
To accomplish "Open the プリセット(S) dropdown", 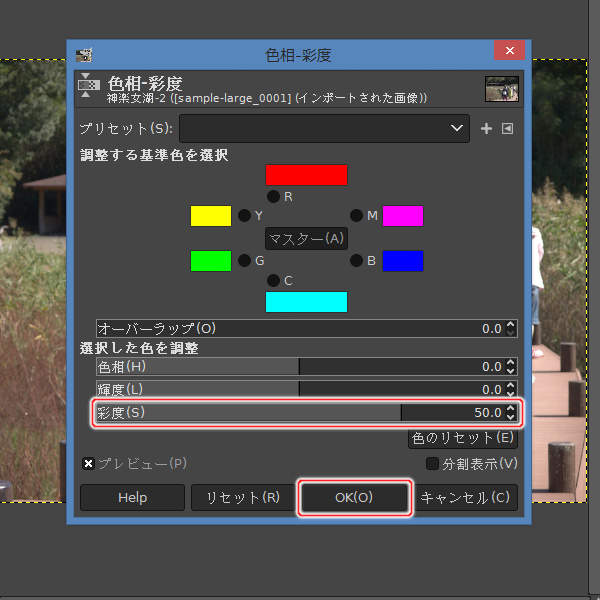I will pyautogui.click(x=324, y=128).
